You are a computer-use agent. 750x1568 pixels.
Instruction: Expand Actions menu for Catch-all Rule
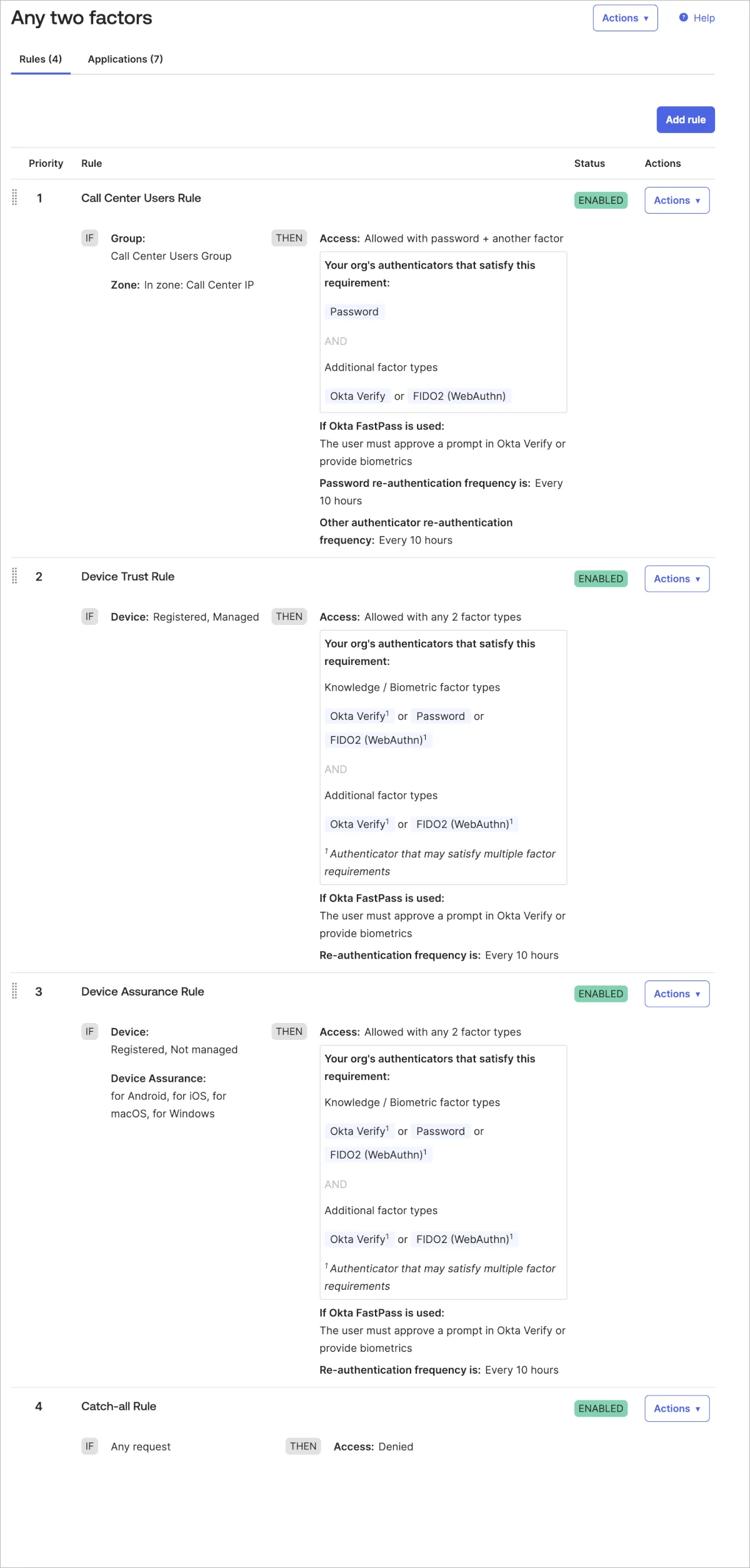click(676, 1409)
